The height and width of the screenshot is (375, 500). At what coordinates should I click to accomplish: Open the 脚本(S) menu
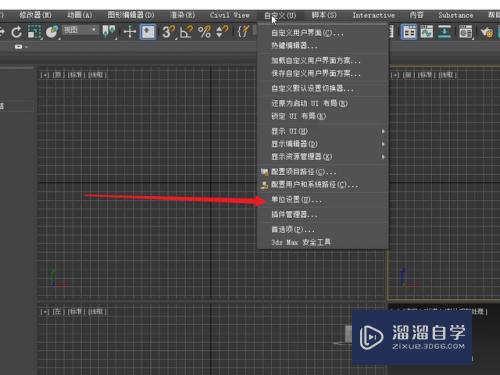coord(324,15)
